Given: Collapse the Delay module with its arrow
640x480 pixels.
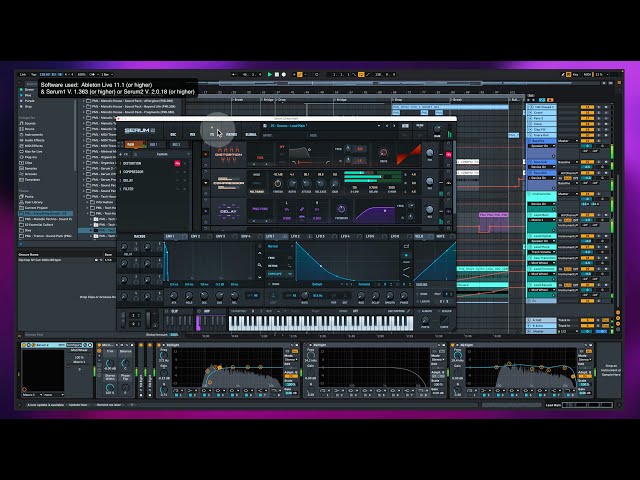Looking at the screenshot, I should point(206,211).
